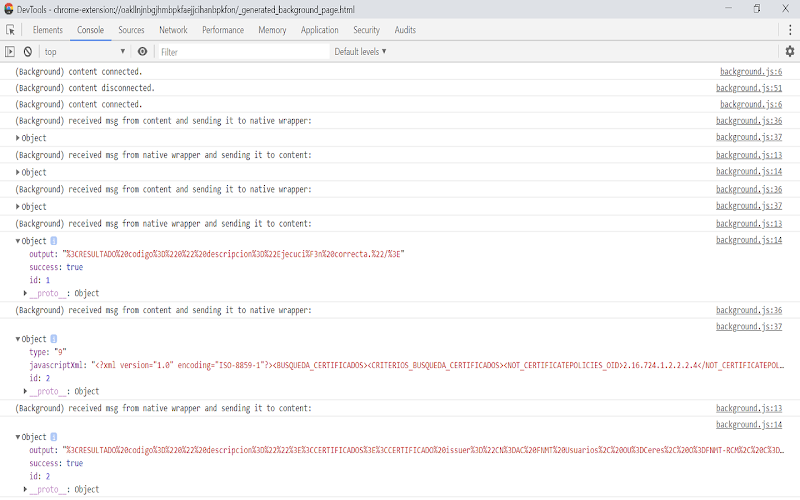This screenshot has width=800, height=500.
Task: Open the DevTools kebab menu
Action: pos(790,30)
